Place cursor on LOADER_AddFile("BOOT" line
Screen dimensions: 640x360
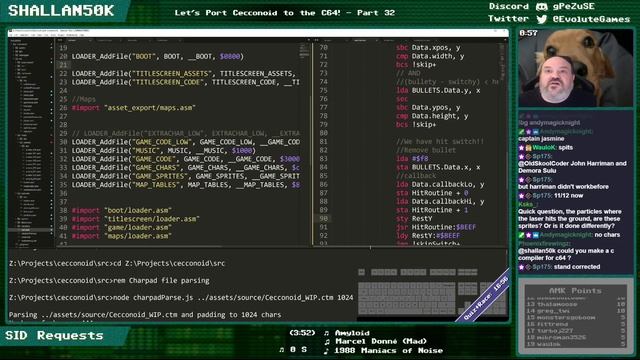coord(158,56)
